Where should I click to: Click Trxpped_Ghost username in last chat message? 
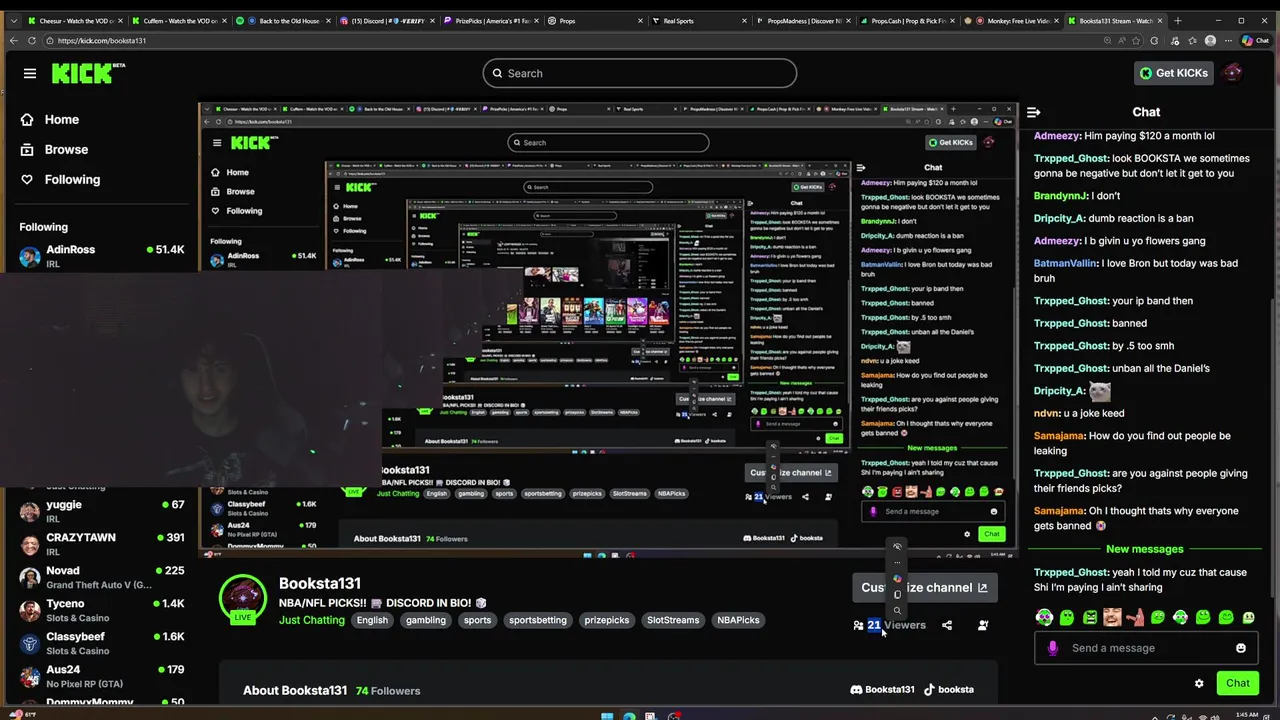tap(1071, 573)
